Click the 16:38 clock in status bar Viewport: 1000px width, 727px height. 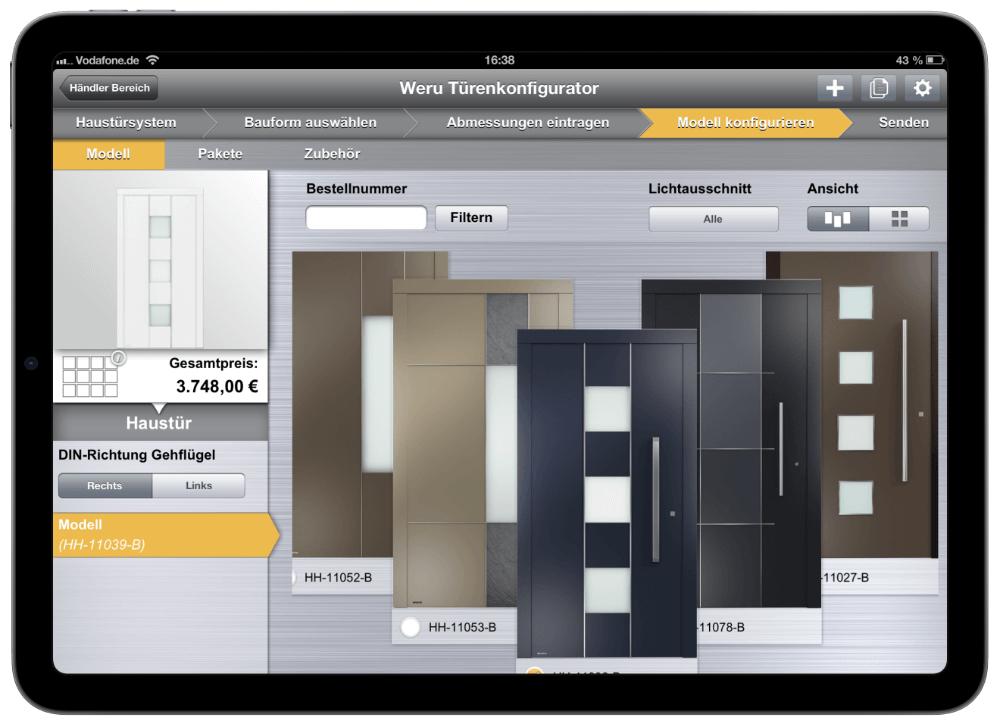click(x=499, y=60)
